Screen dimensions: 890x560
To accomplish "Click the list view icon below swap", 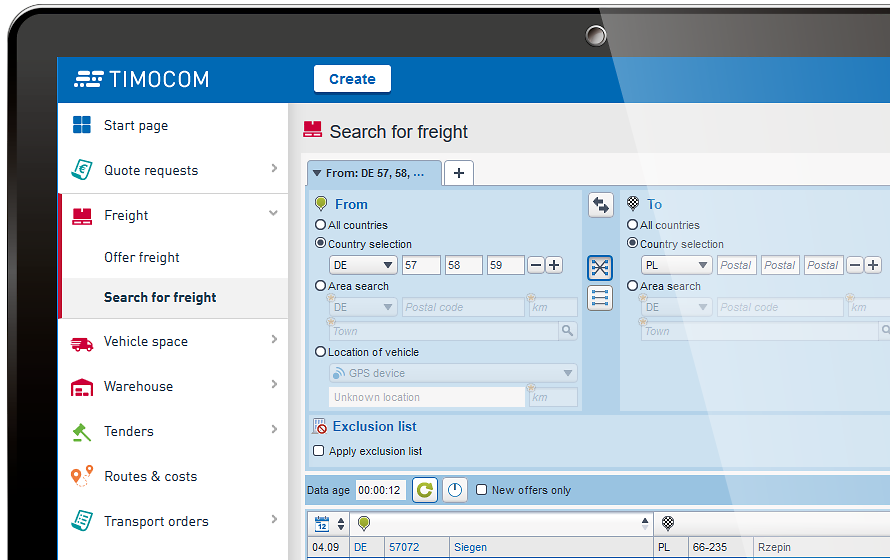I will coord(600,298).
